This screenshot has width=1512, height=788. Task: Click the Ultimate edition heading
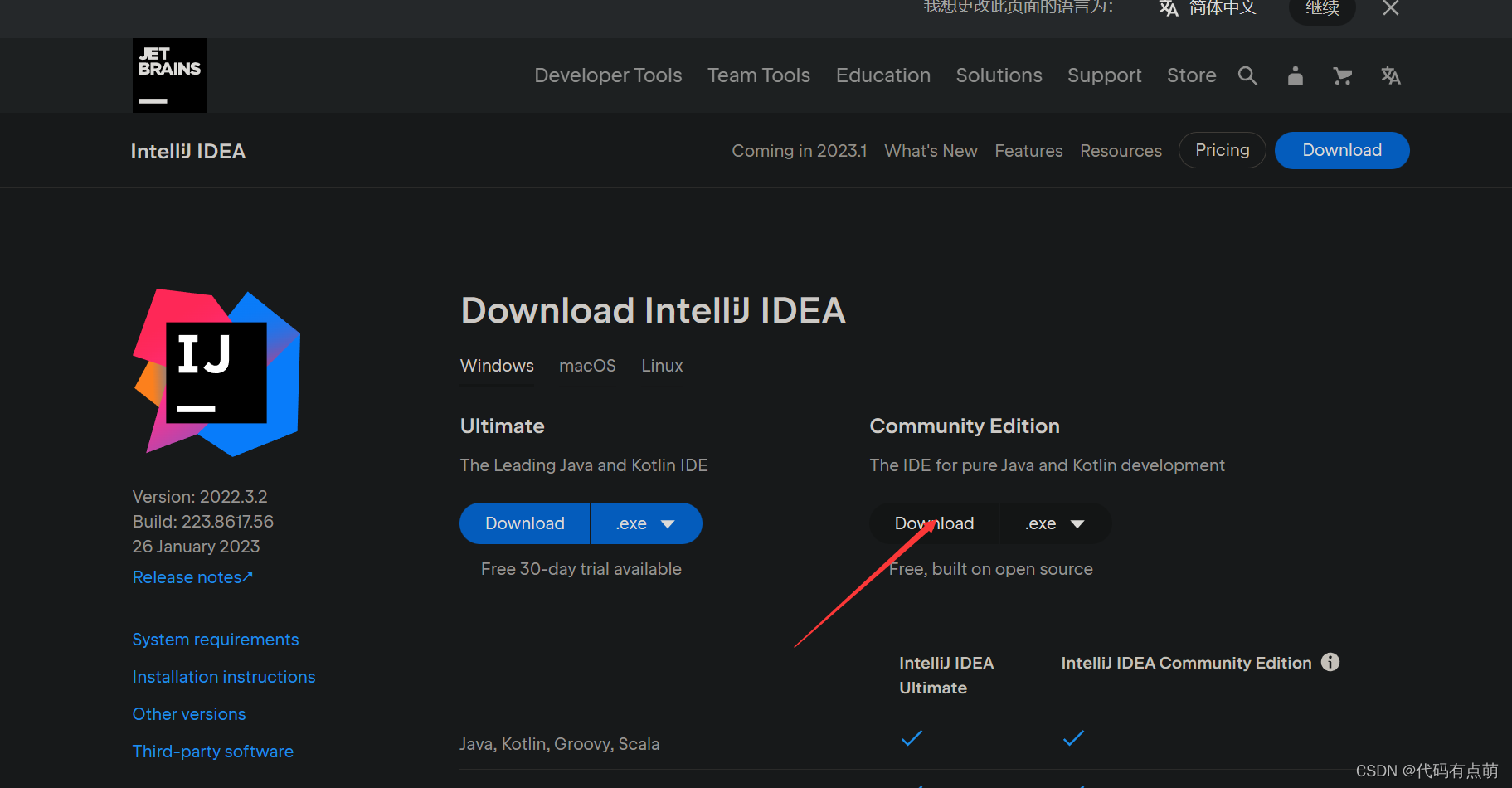(503, 426)
